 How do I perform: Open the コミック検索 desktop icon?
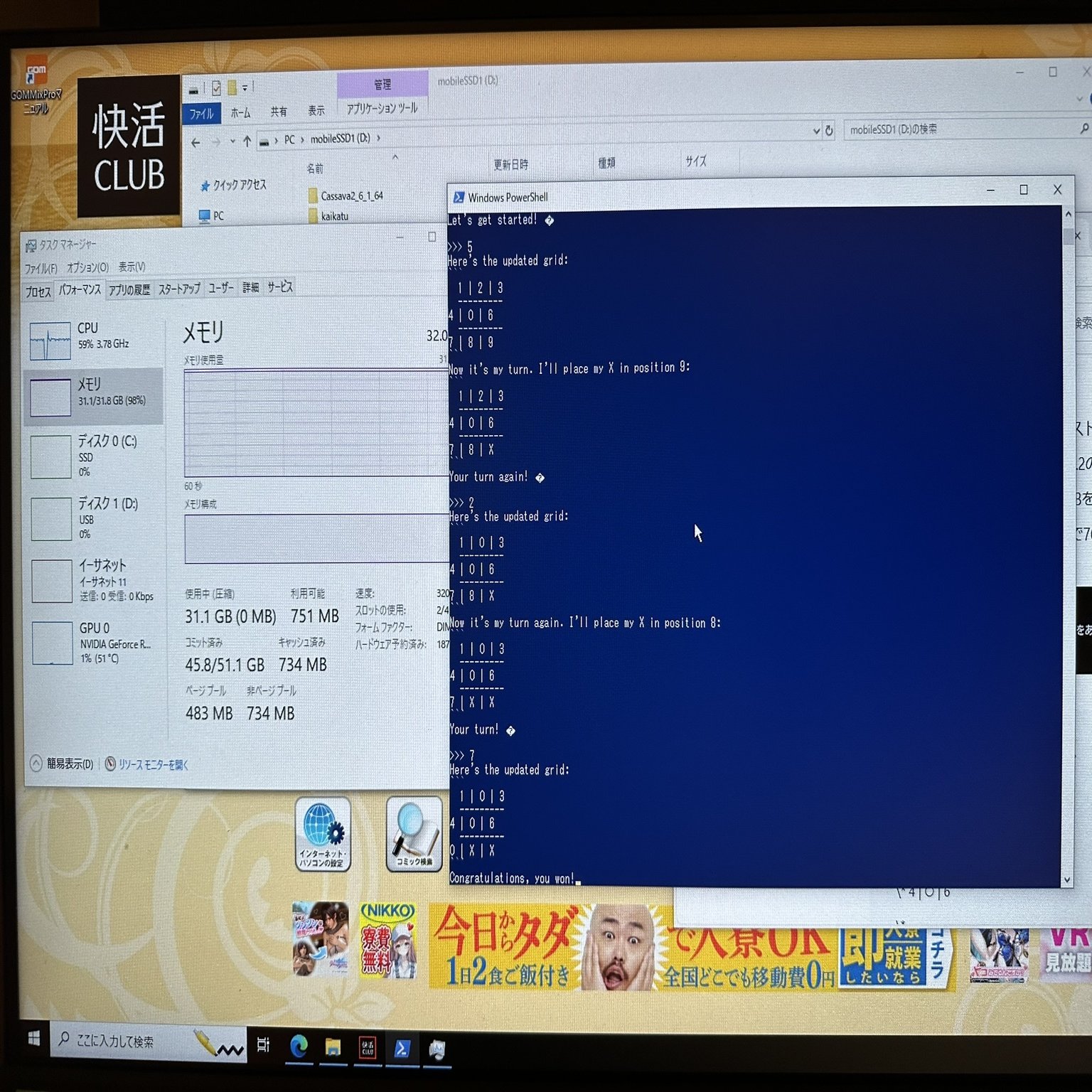click(414, 833)
